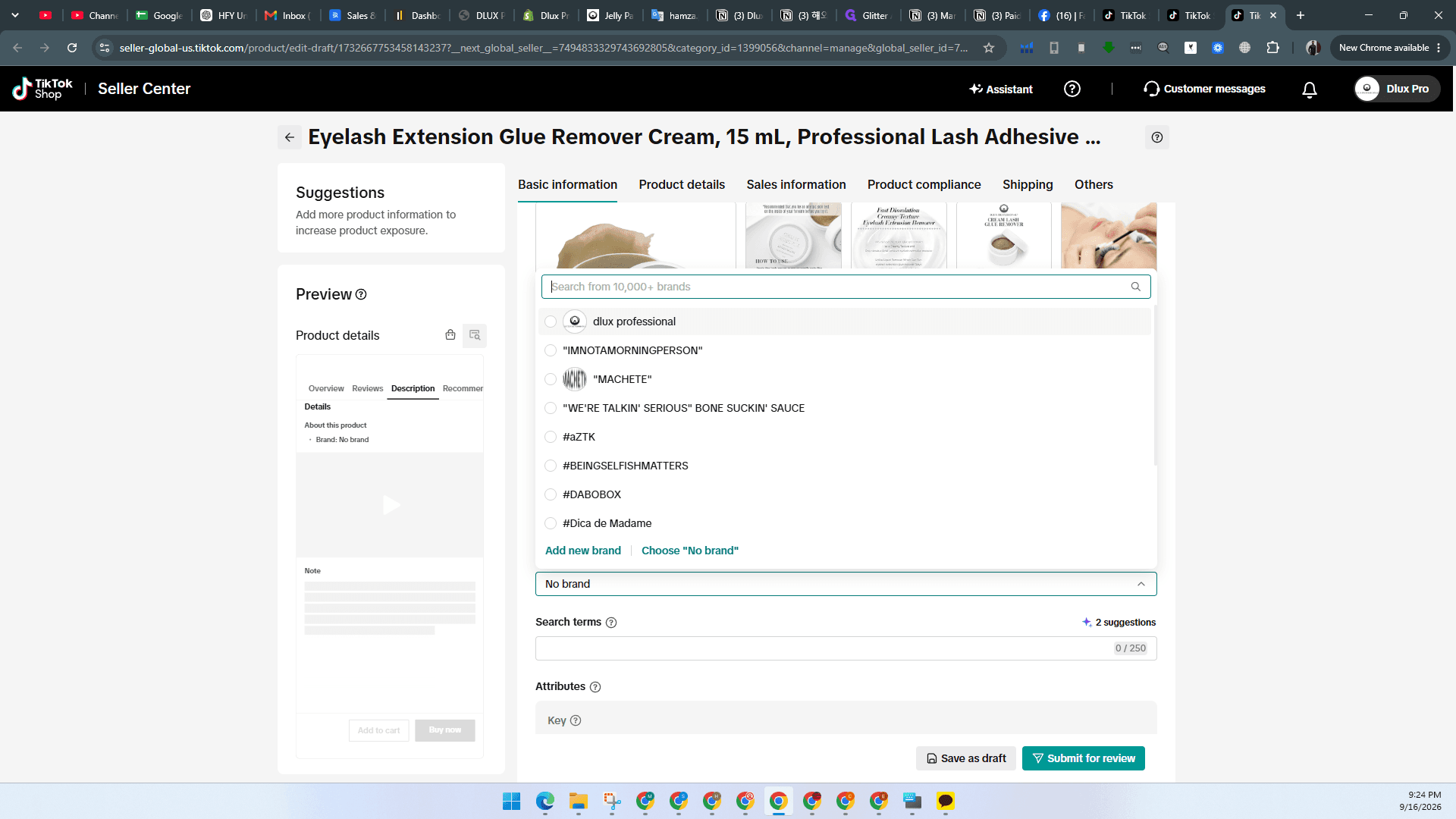1456x819 pixels.
Task: Open help icon next to product title
Action: coord(1156,137)
